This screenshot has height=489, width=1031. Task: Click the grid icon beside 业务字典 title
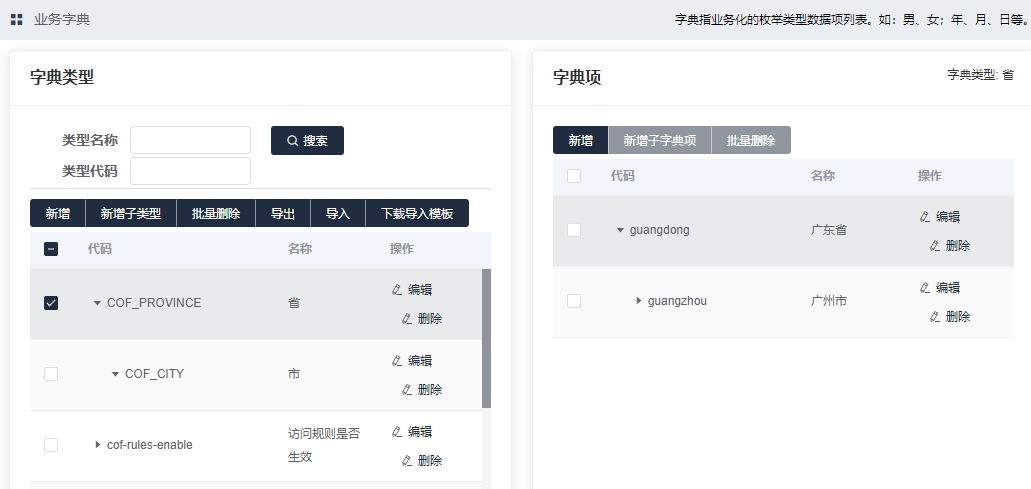pyautogui.click(x=17, y=19)
